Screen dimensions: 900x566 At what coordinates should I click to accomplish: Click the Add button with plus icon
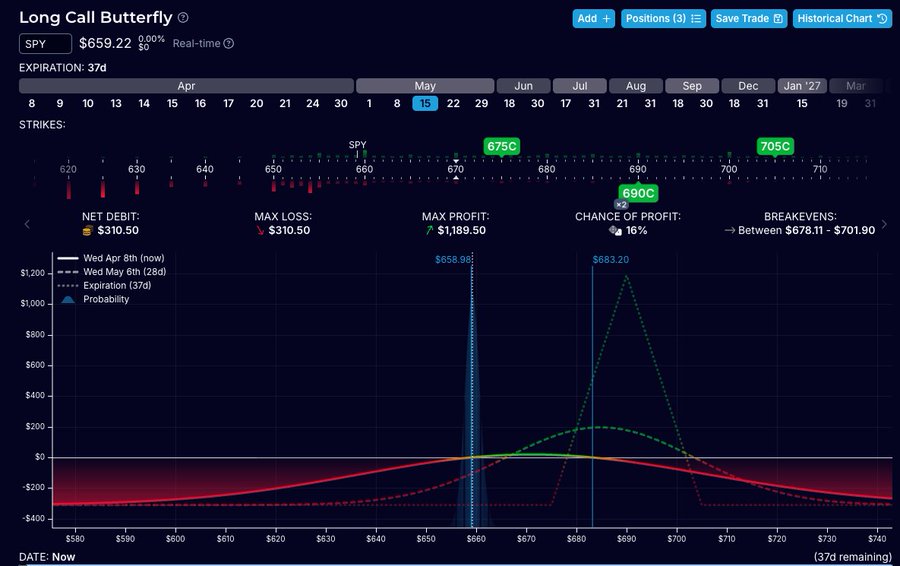pyautogui.click(x=594, y=18)
